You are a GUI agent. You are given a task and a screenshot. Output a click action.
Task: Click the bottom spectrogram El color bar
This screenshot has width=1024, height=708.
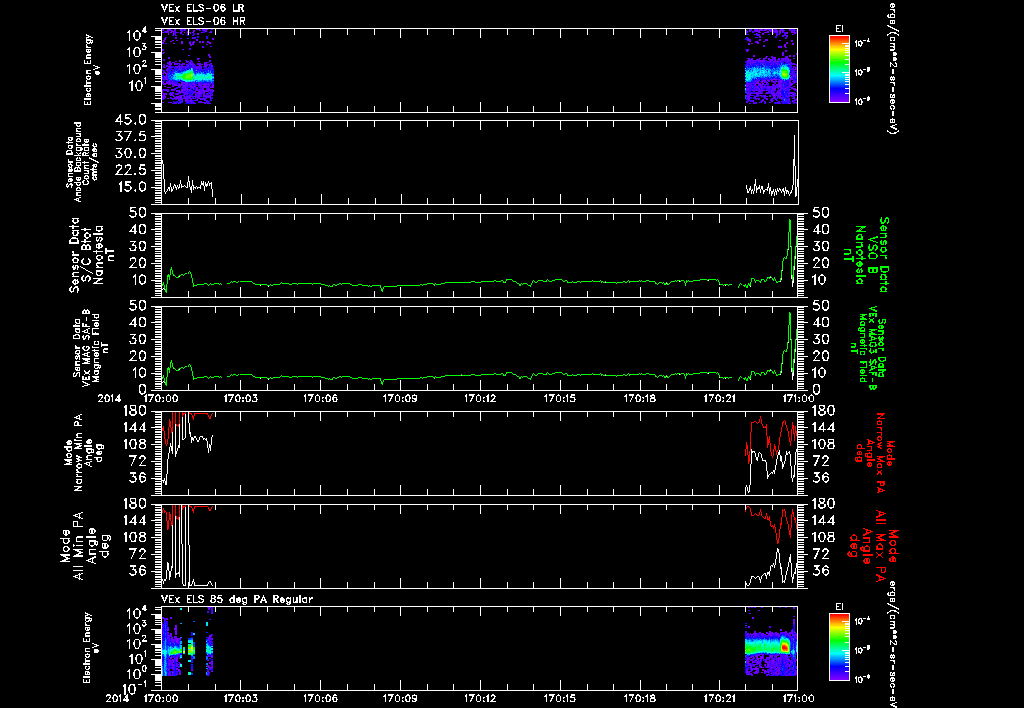point(839,647)
